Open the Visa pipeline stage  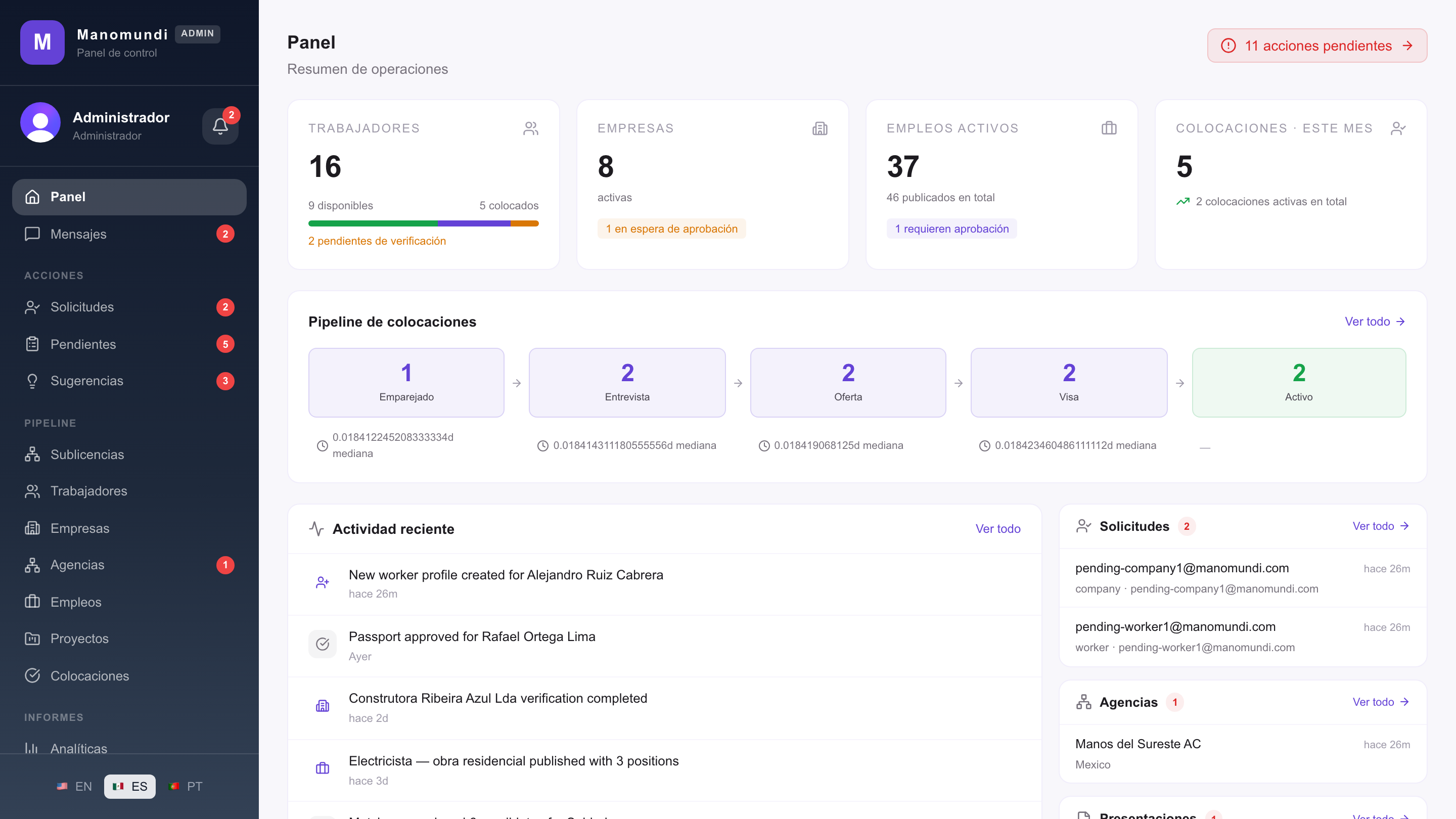[x=1069, y=383]
